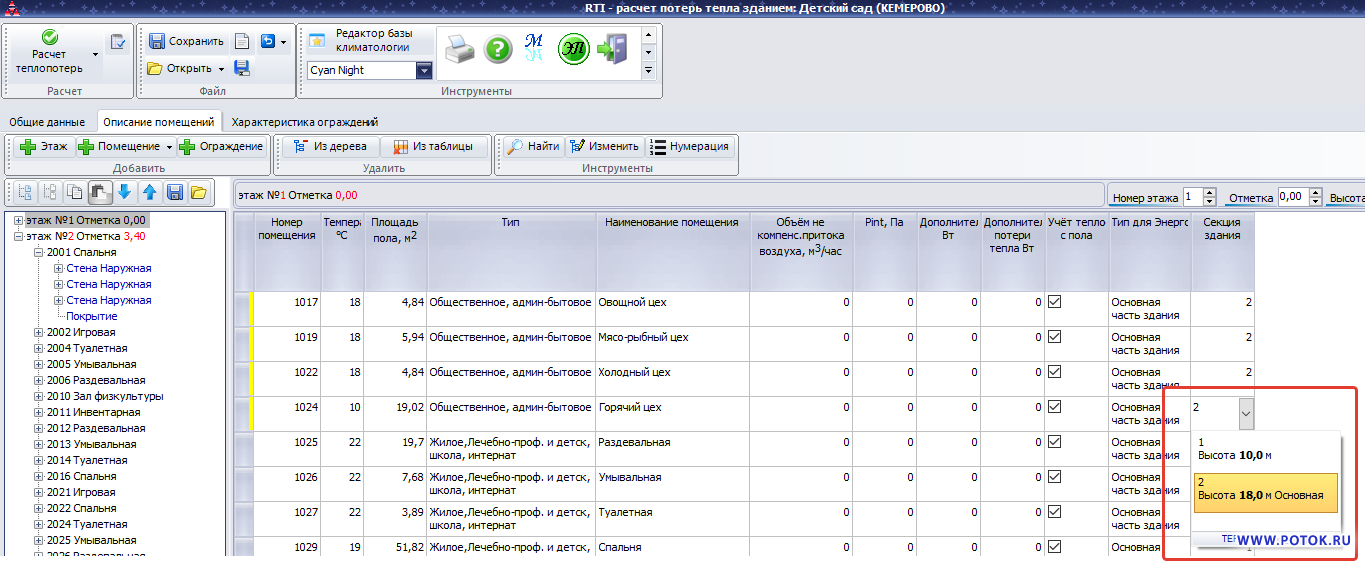The image size is (1365, 561).
Task: Open the Расчет теплопотерь dropdown arrow
Action: [96, 54]
